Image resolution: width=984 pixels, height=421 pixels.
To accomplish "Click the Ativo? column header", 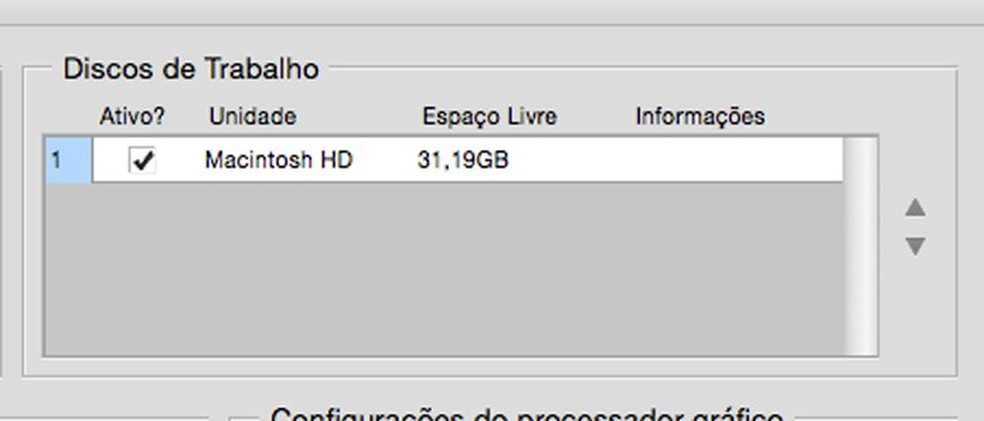I will 132,117.
